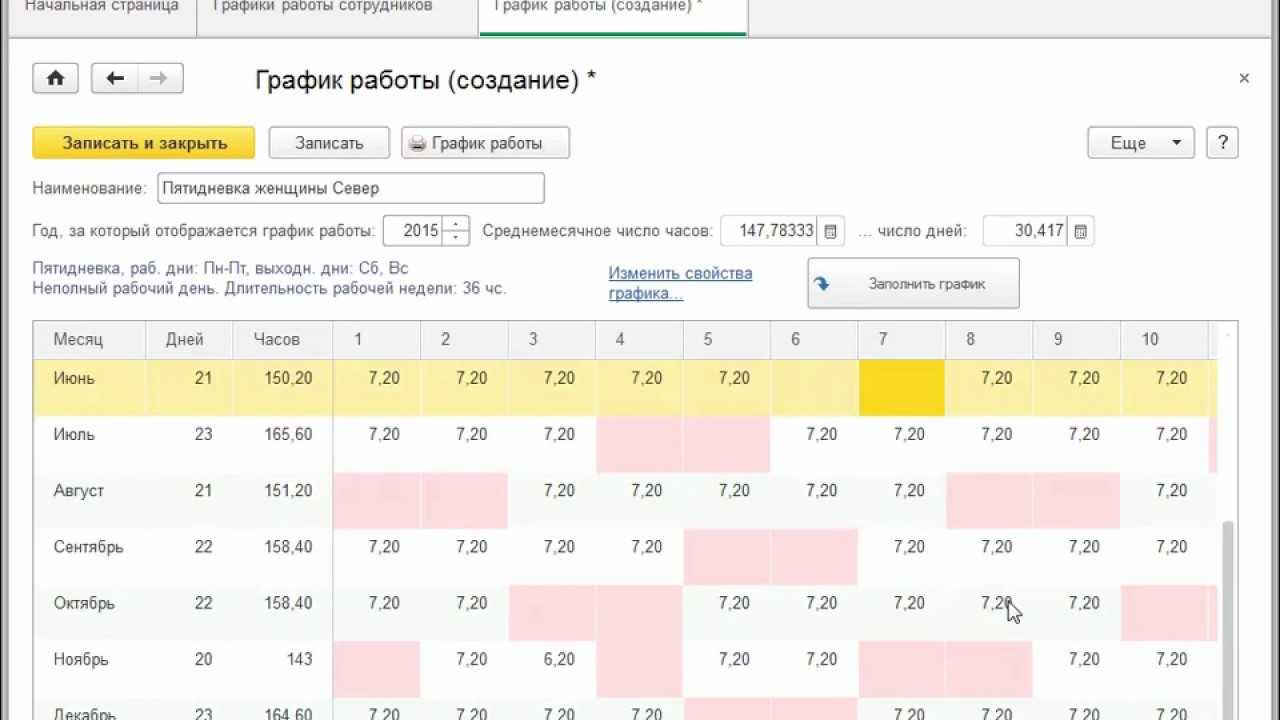Decrease the year with down arrow
The width and height of the screenshot is (1280, 720).
[x=456, y=238]
